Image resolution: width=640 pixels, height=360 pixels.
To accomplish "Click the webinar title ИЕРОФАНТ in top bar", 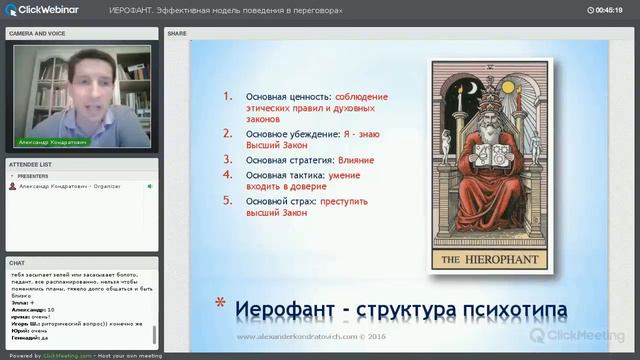I will pyautogui.click(x=226, y=11).
